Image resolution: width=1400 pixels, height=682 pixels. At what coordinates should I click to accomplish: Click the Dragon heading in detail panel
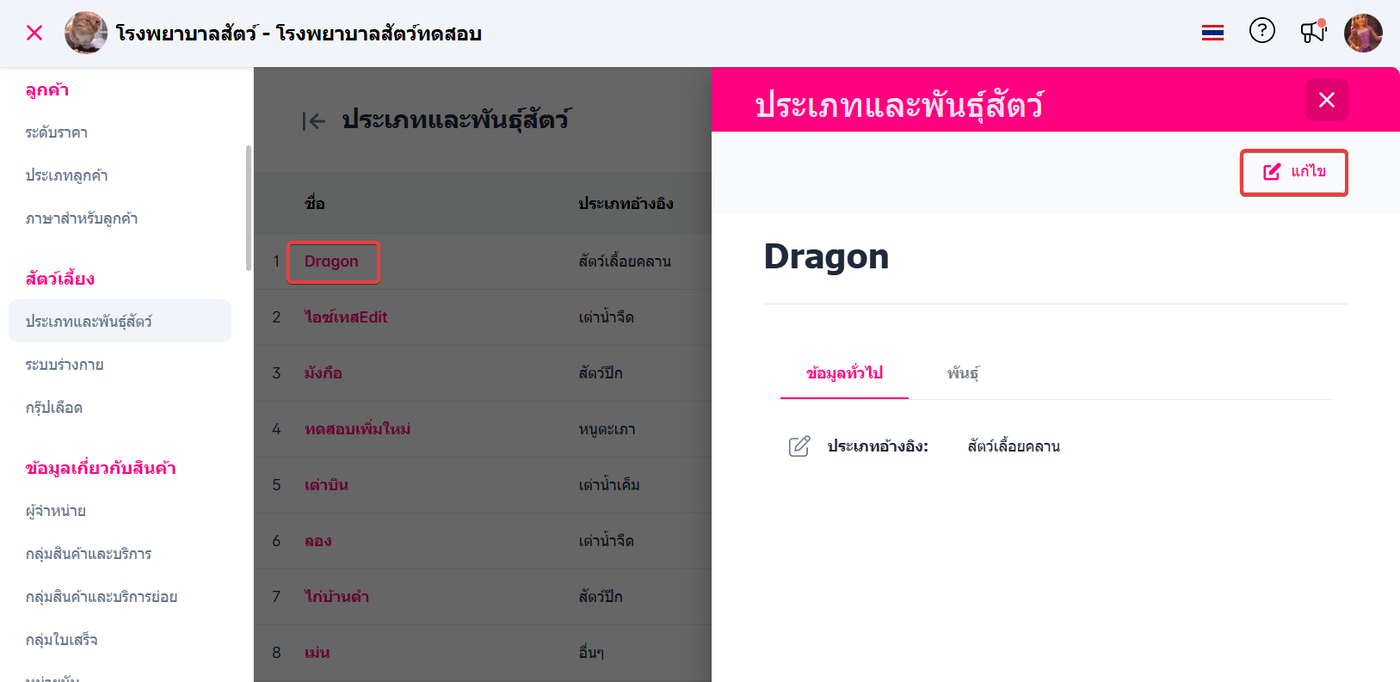tap(826, 257)
